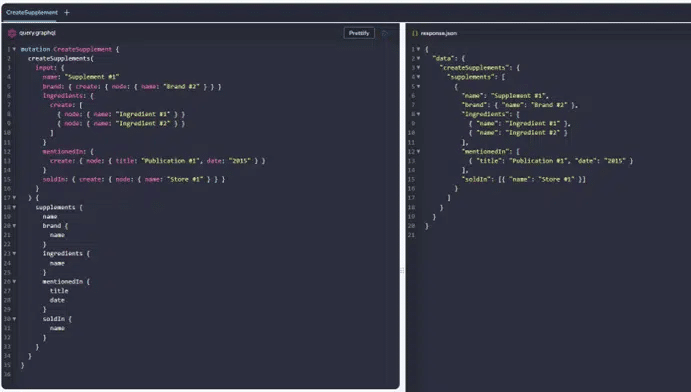This screenshot has height=392, width=691.
Task: Collapse the soldIn selection at query line 30
Action: [15, 318]
